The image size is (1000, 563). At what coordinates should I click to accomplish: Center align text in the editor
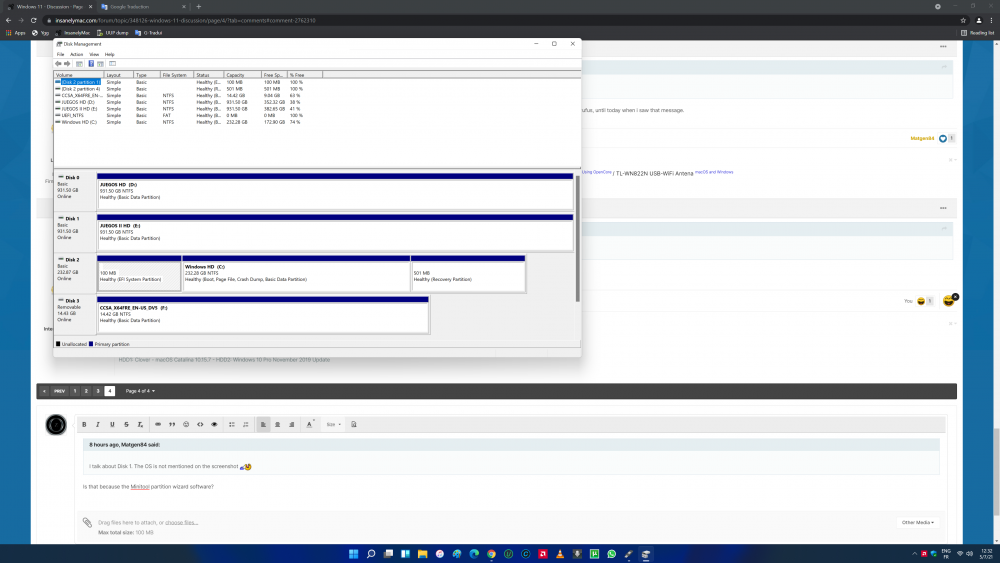[x=277, y=424]
